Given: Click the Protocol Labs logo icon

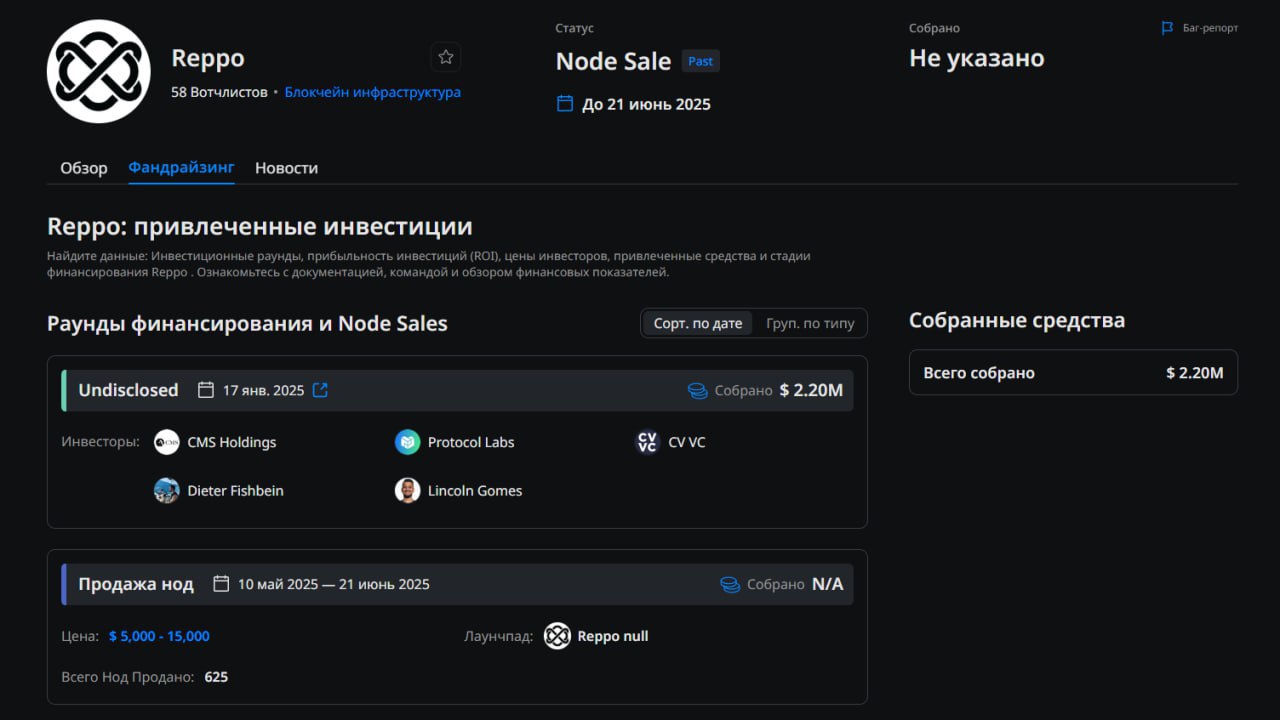Looking at the screenshot, I should pos(407,442).
